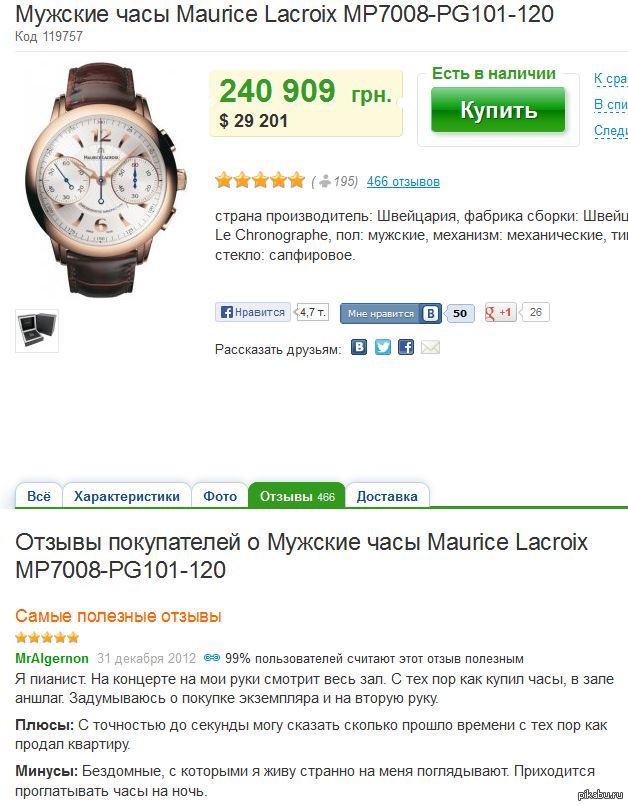Open the MrAlgernon user profile link
The image size is (628, 806).
(52, 658)
